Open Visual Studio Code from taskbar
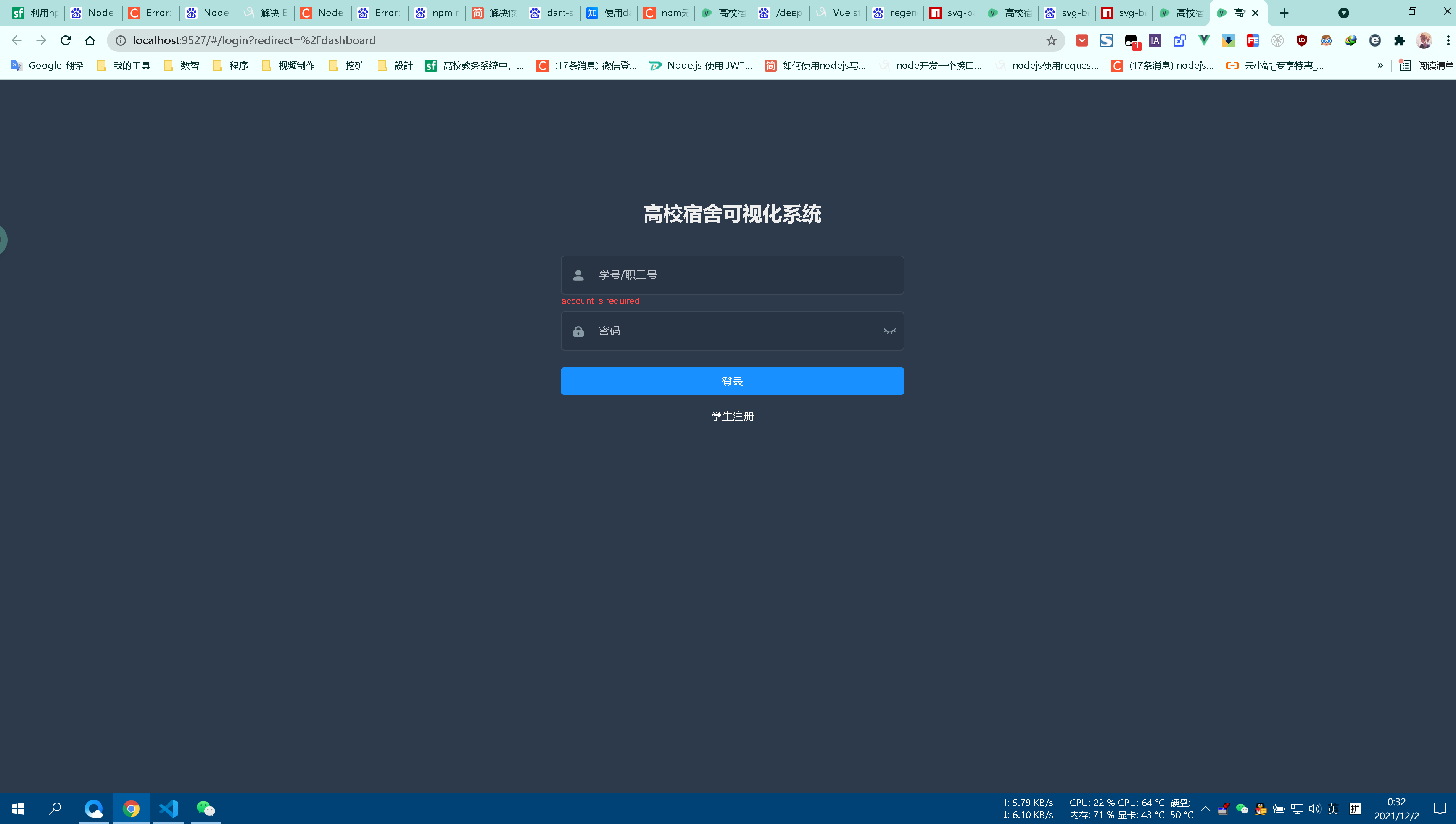Image resolution: width=1456 pixels, height=824 pixels. [169, 808]
